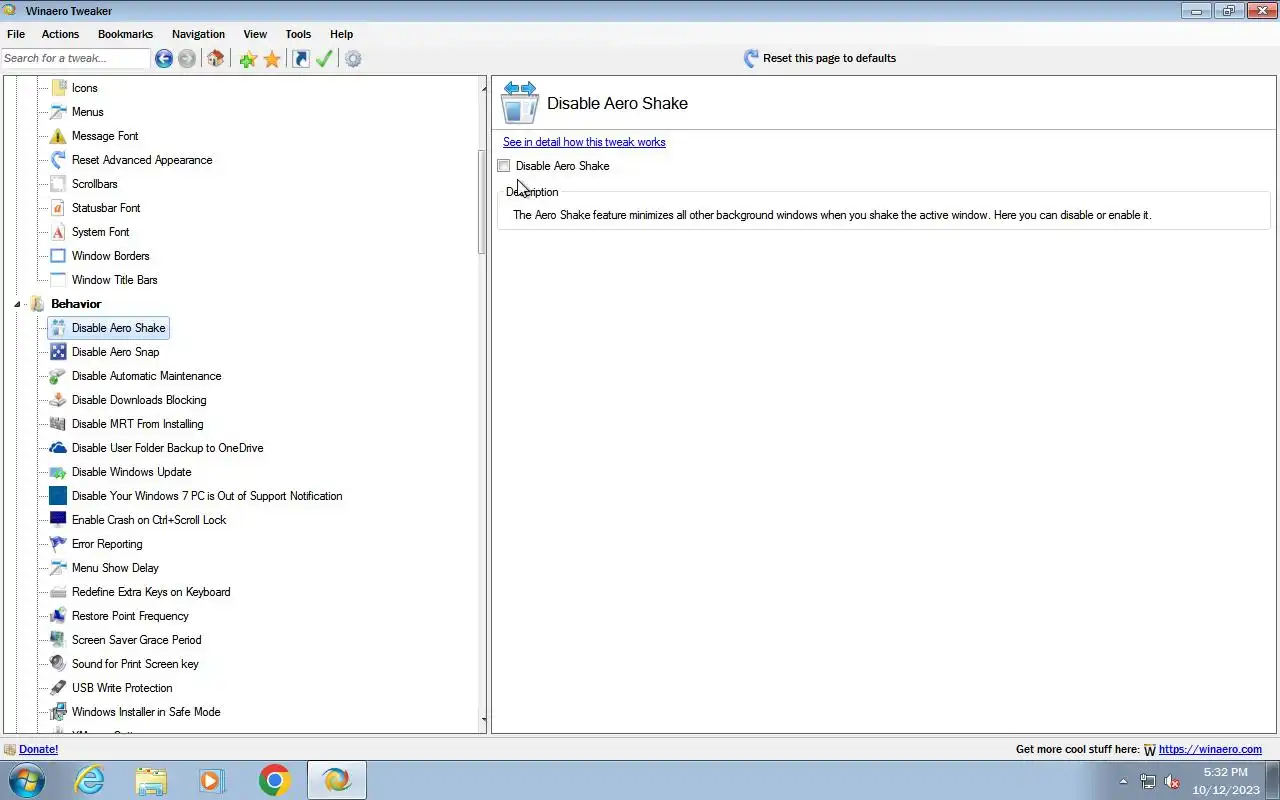This screenshot has height=800, width=1280.
Task: Select Scrollbars in the tree
Action: pos(94,184)
